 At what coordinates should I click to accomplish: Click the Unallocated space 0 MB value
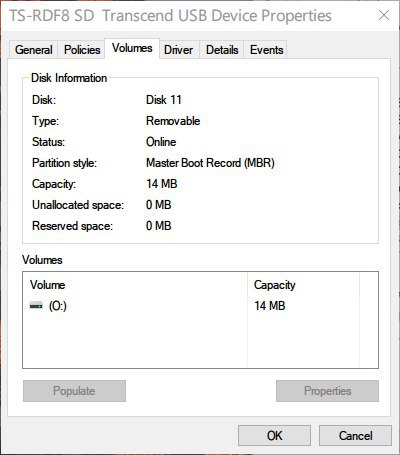coord(159,205)
